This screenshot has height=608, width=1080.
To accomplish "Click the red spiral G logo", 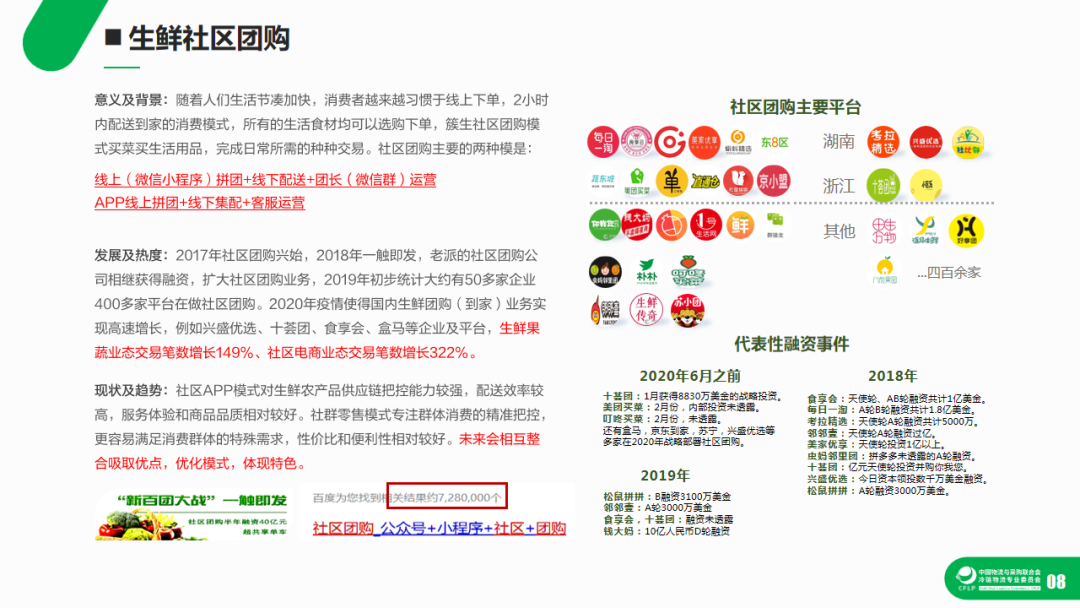I will pyautogui.click(x=669, y=142).
